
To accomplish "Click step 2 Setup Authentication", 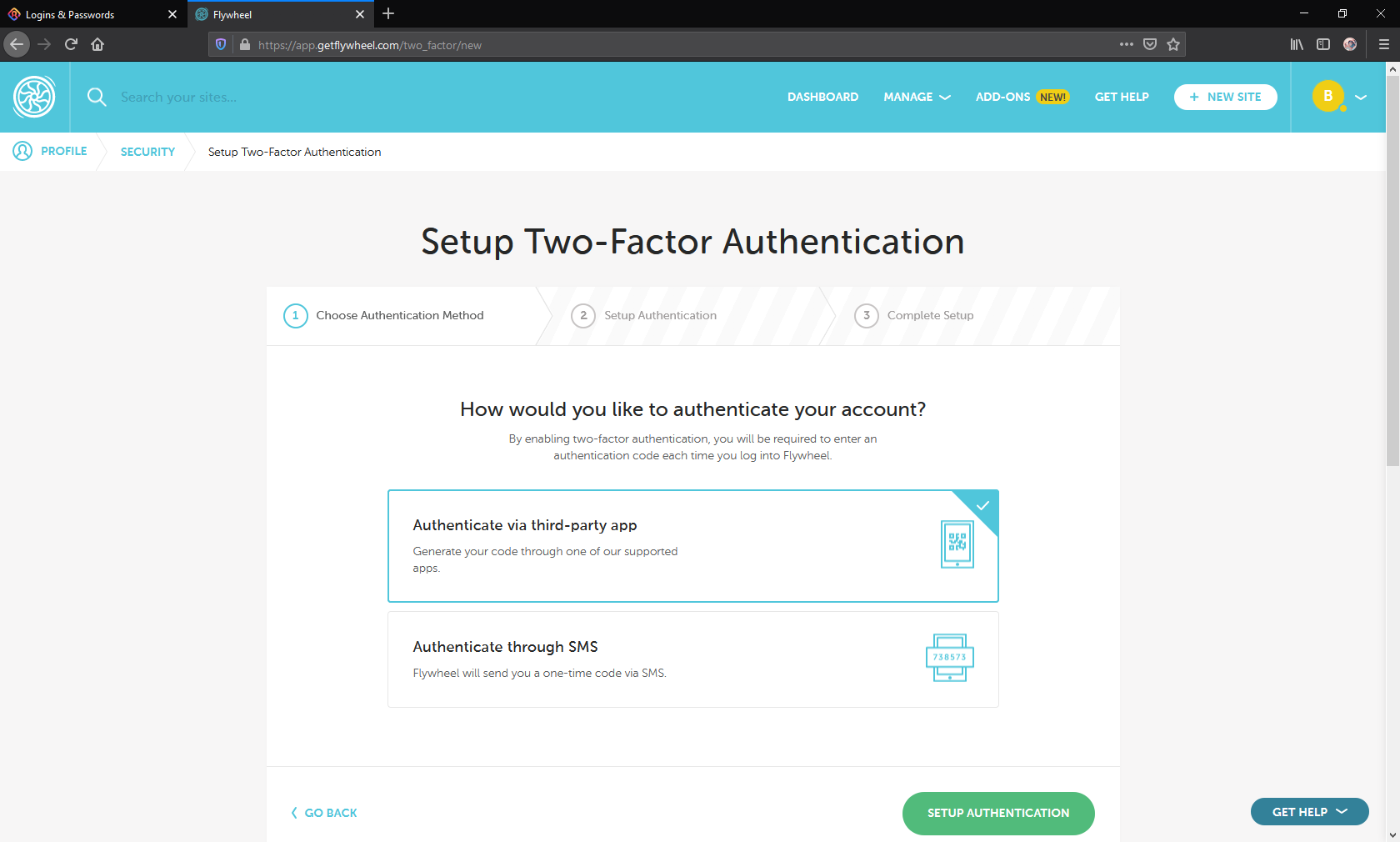I will tap(644, 316).
